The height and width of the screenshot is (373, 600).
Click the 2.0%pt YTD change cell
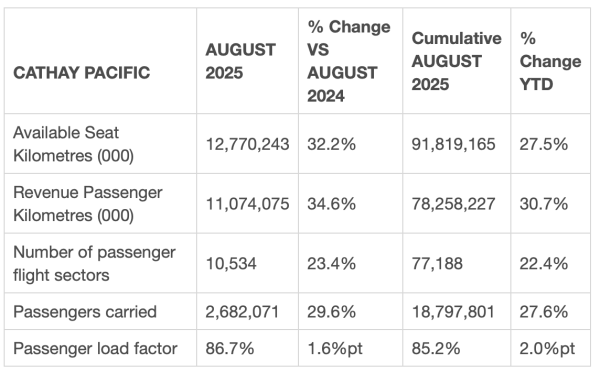click(547, 349)
